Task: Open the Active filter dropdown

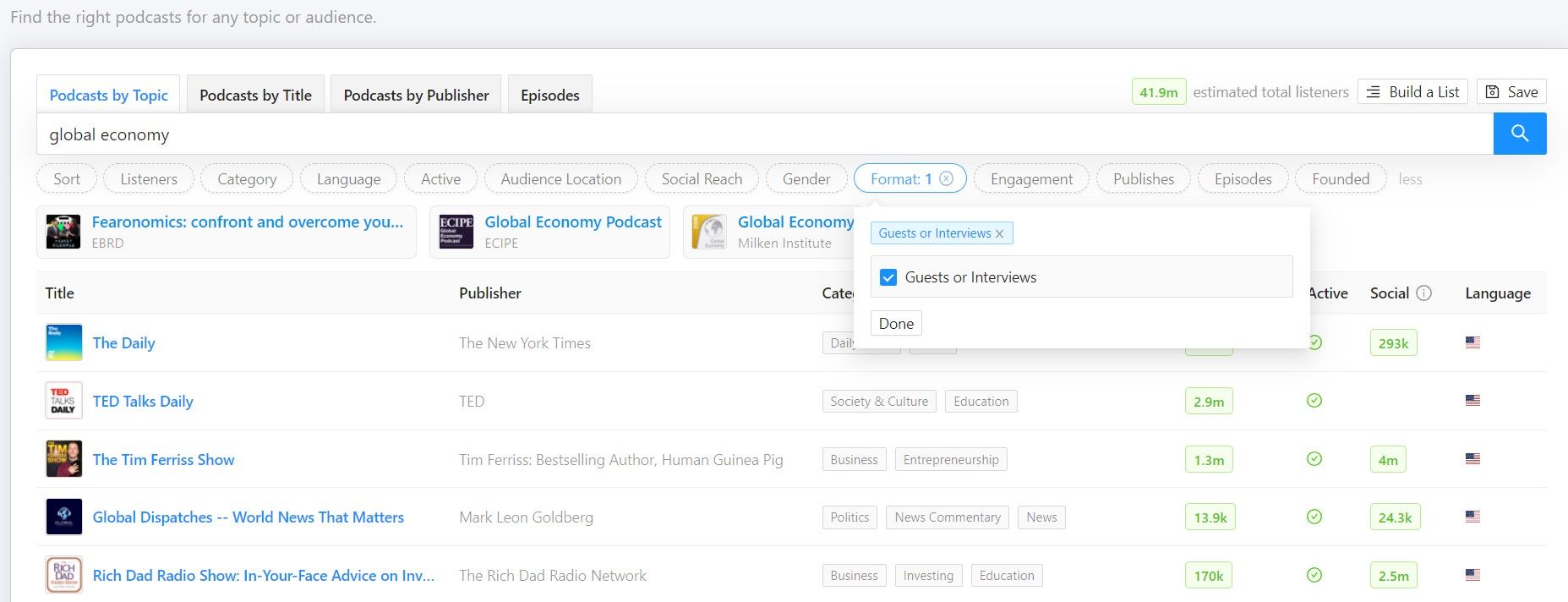Action: pyautogui.click(x=441, y=179)
